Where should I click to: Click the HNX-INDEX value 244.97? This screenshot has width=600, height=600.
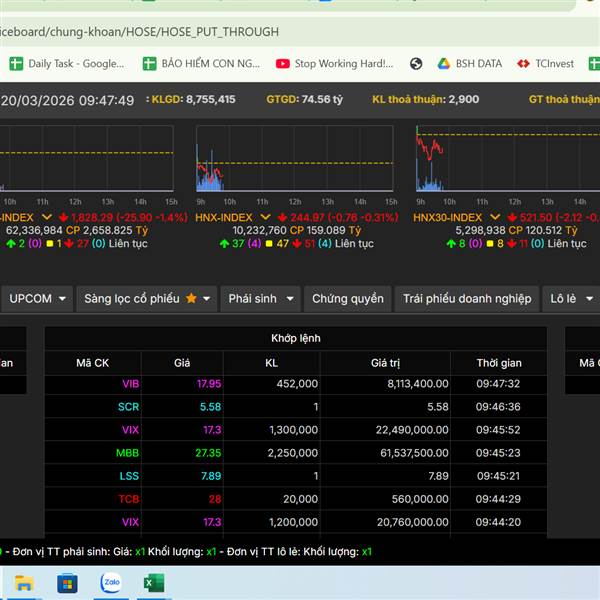[x=307, y=218]
